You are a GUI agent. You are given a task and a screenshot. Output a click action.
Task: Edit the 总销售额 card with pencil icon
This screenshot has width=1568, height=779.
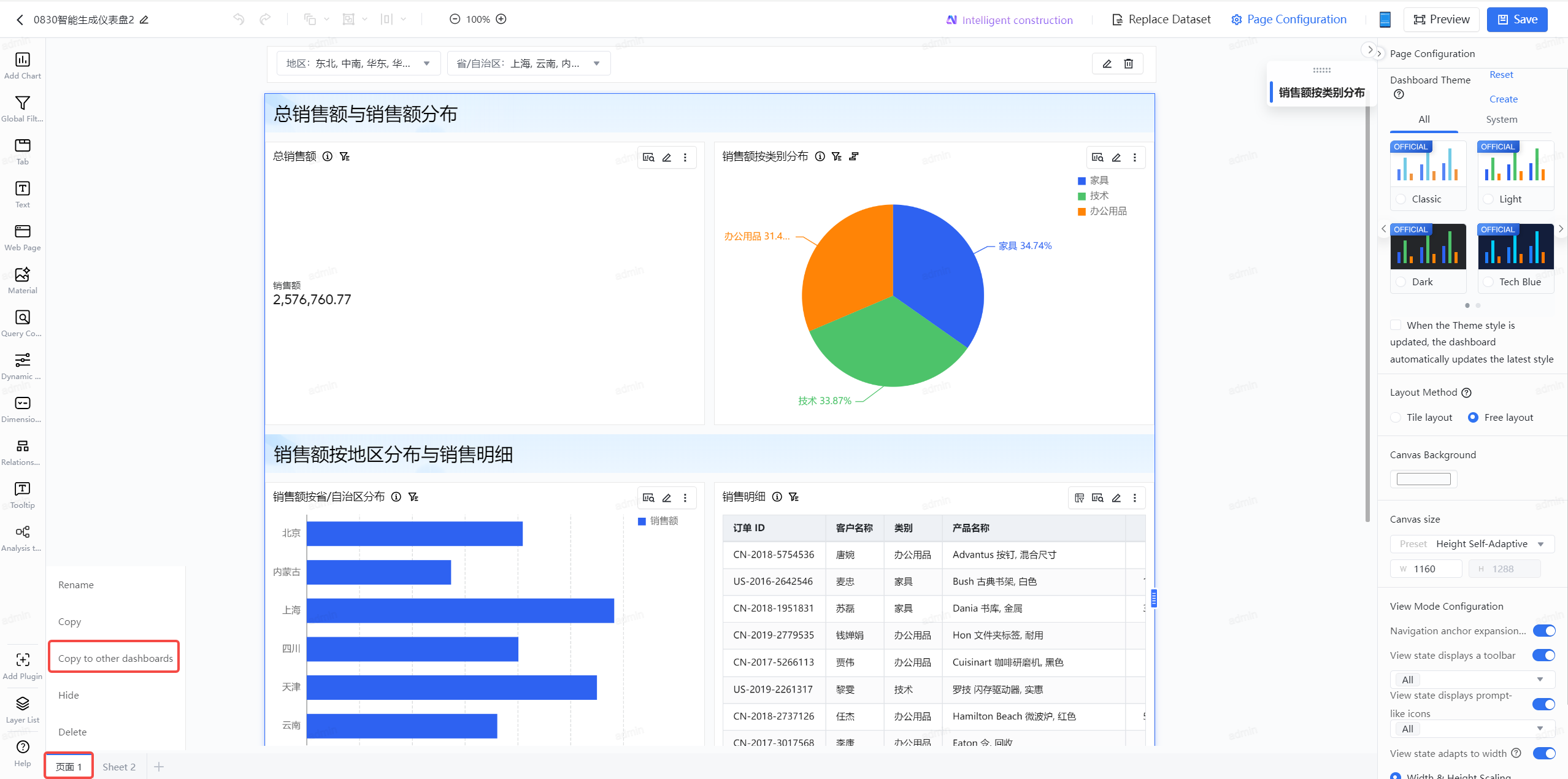667,158
